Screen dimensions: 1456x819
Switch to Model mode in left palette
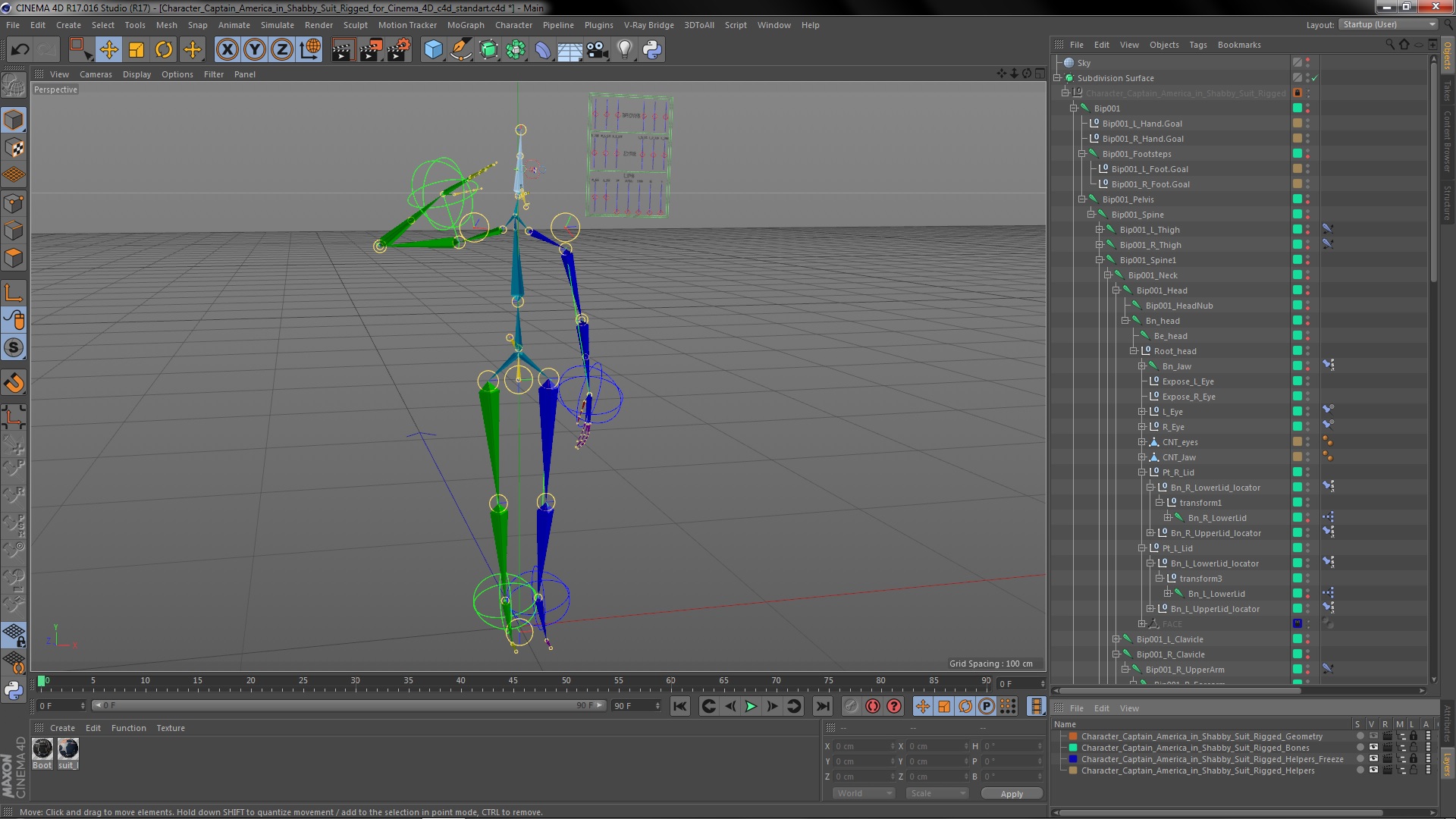[x=14, y=120]
